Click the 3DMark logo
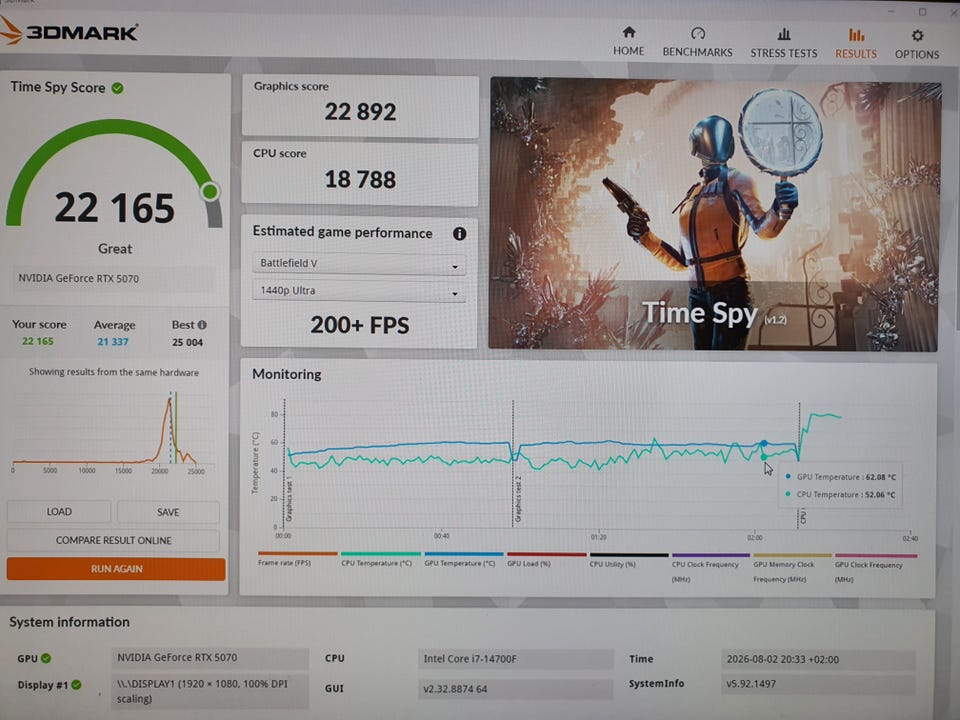 [x=69, y=31]
